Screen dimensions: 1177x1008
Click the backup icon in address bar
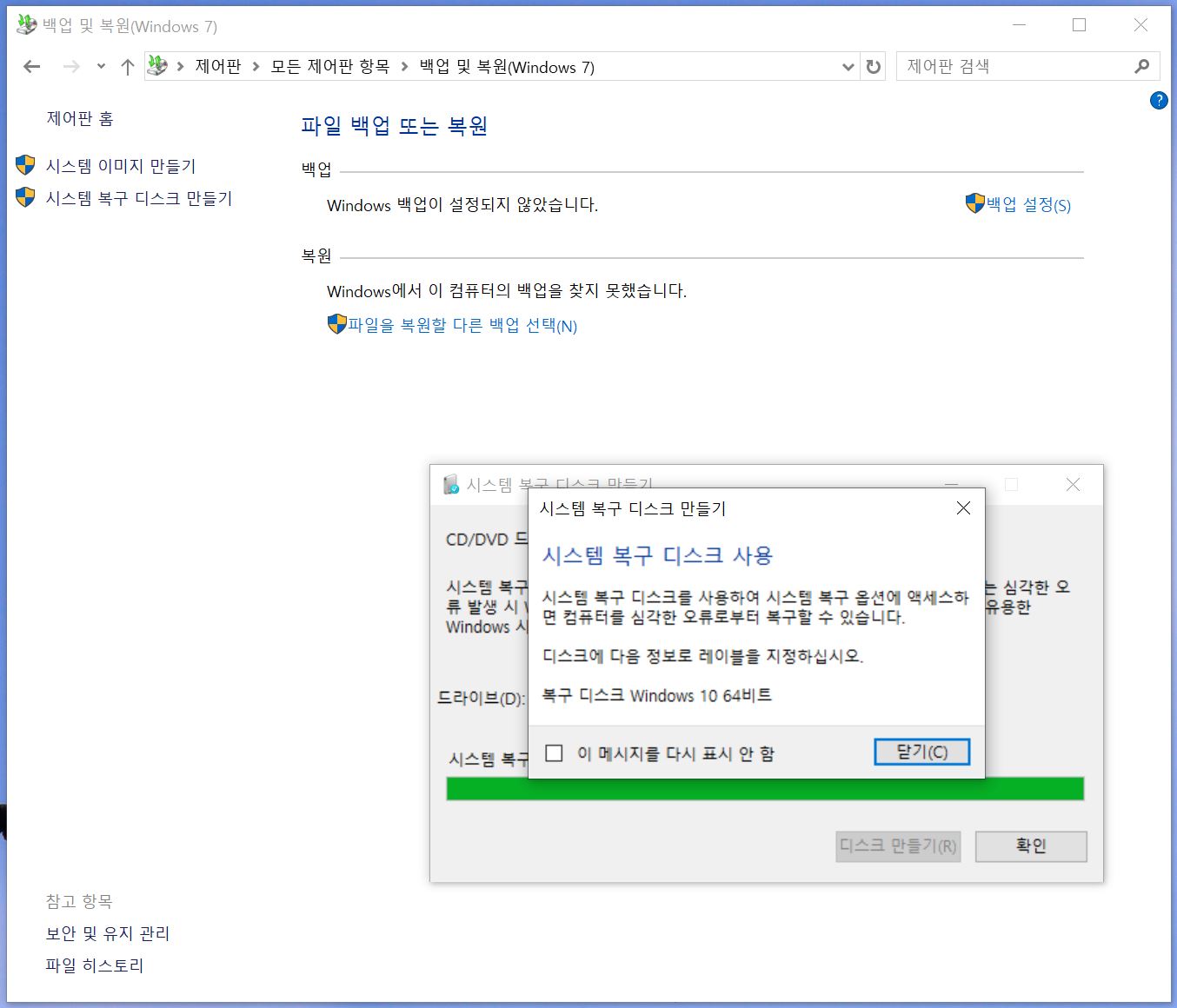pyautogui.click(x=157, y=66)
